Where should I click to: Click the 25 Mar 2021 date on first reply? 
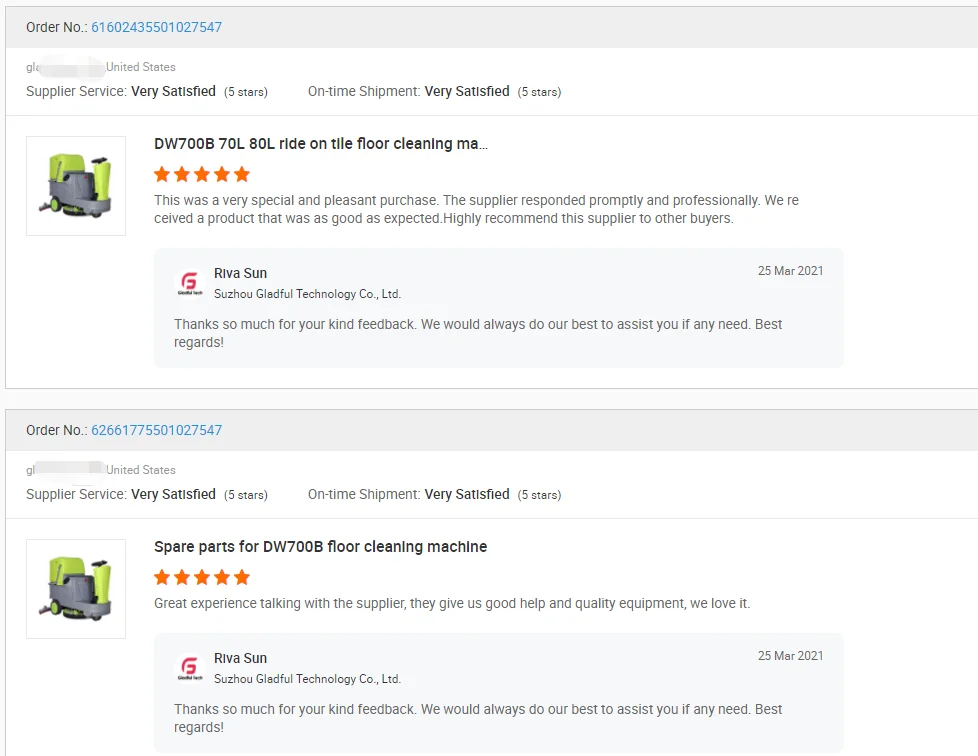click(x=790, y=271)
